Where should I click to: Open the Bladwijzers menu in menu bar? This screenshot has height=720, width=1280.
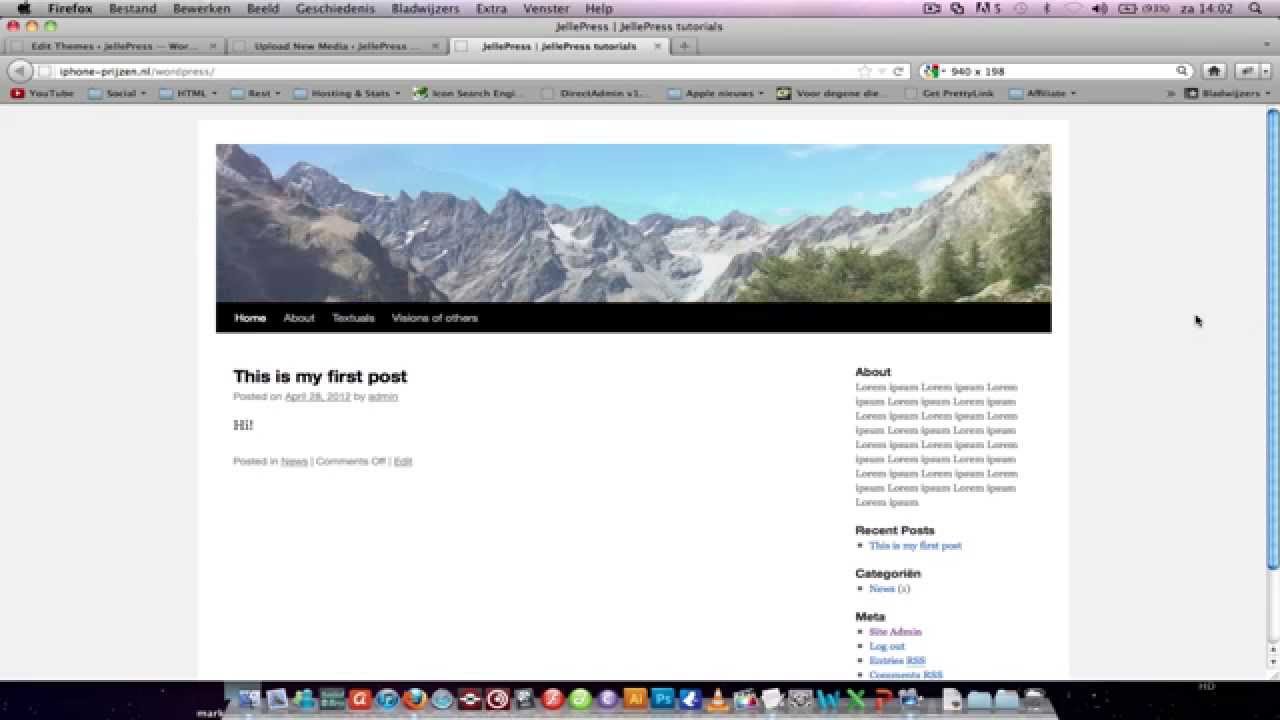[425, 8]
